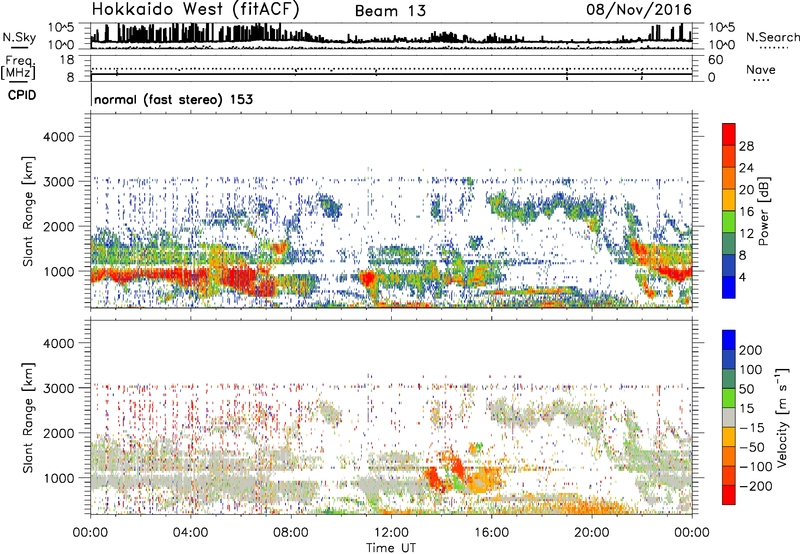
Task: Click "Slant Range [km]" label of velocity panel
Action: click(28, 418)
